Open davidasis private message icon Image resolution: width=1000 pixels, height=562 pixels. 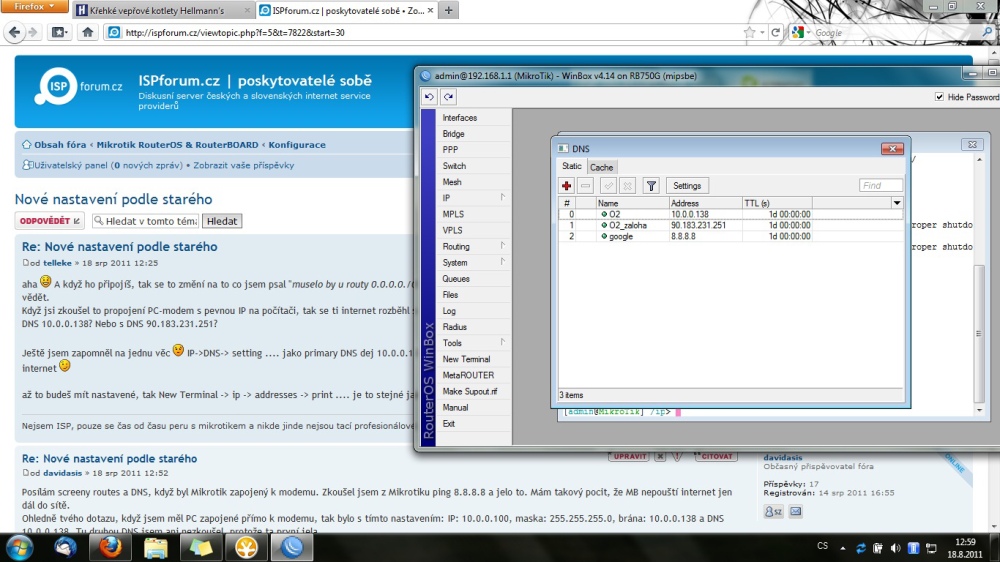pyautogui.click(x=773, y=512)
